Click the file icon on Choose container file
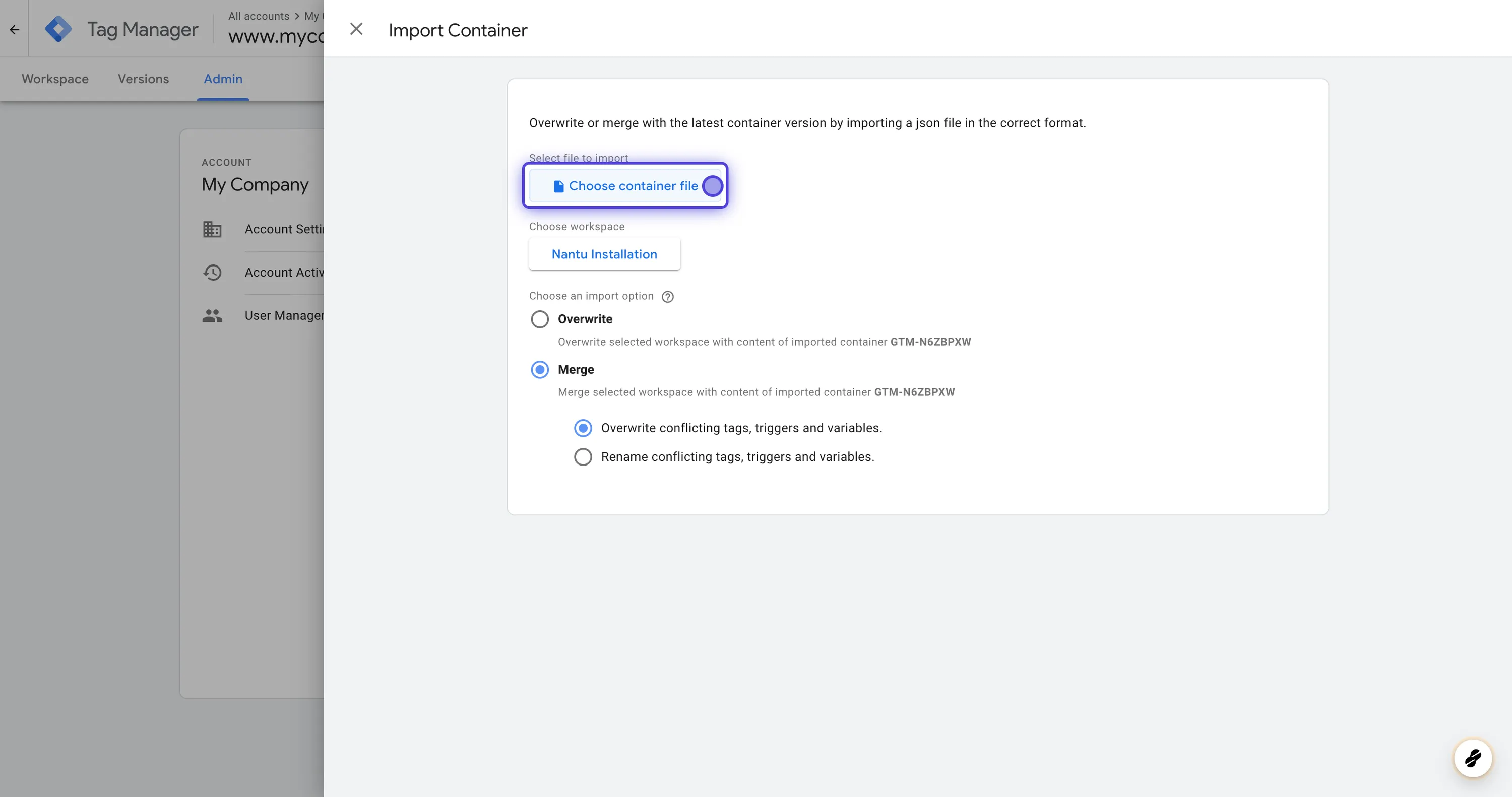This screenshot has width=1512, height=797. (x=558, y=186)
